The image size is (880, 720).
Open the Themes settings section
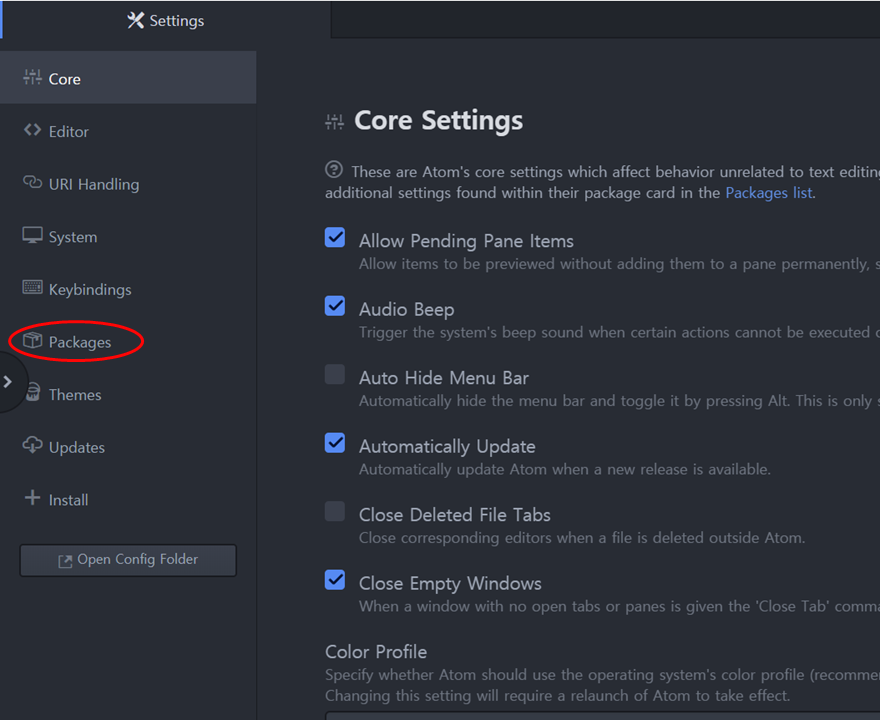74,395
